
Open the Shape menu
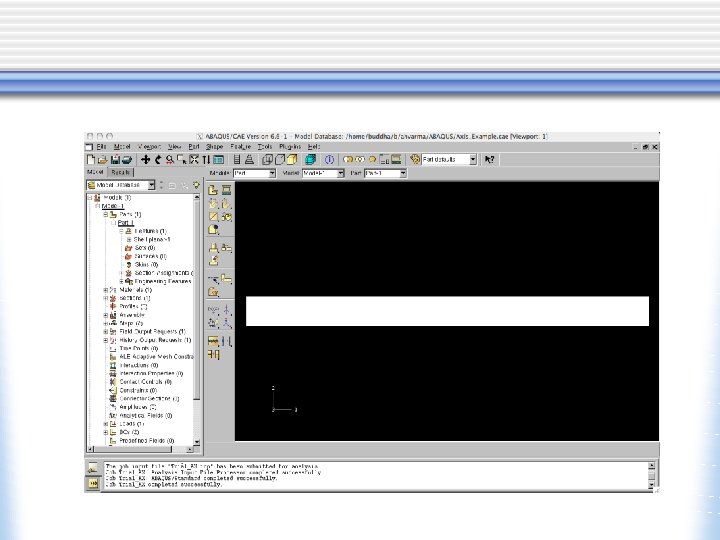[x=214, y=146]
